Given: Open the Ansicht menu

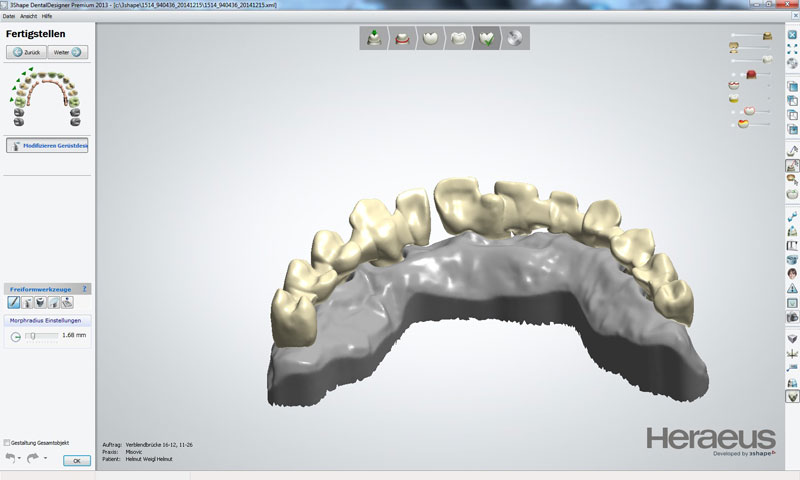Looking at the screenshot, I should point(27,17).
